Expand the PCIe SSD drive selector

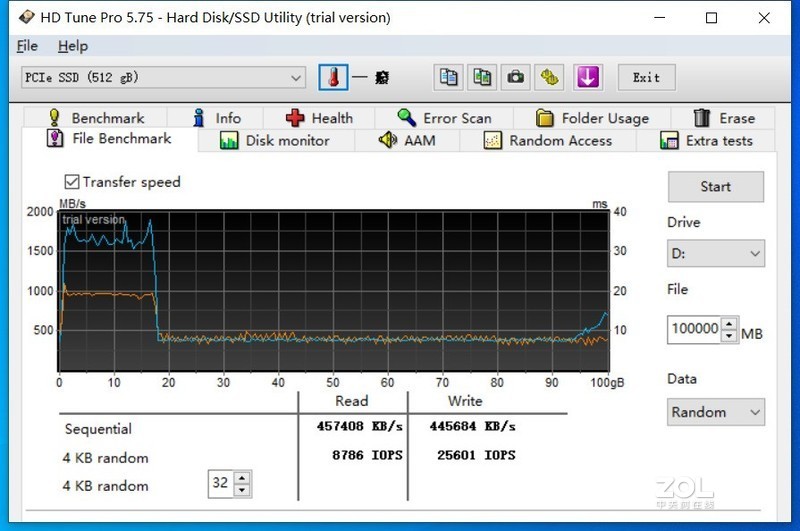[x=164, y=78]
